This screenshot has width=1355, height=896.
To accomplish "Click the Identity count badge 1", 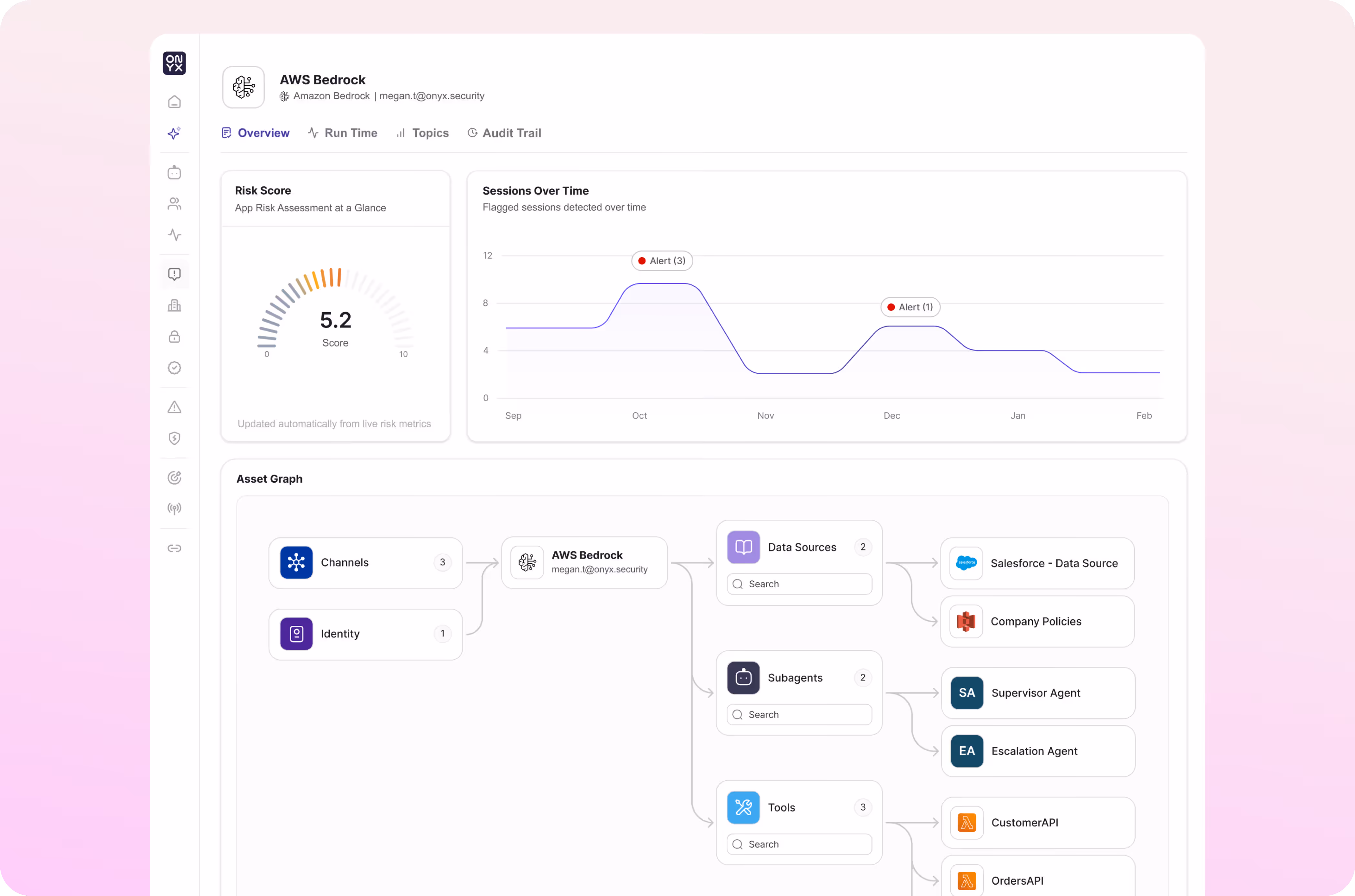I will tap(442, 633).
